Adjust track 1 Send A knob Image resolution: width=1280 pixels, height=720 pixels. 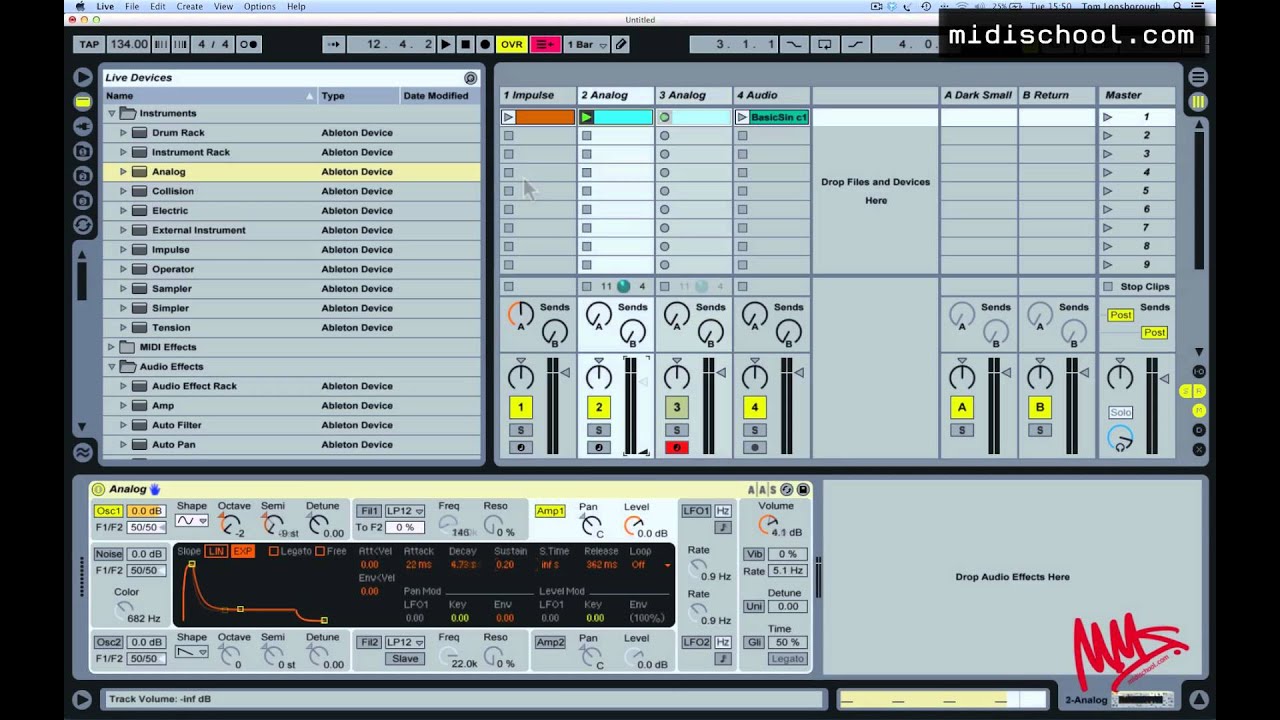click(520, 315)
